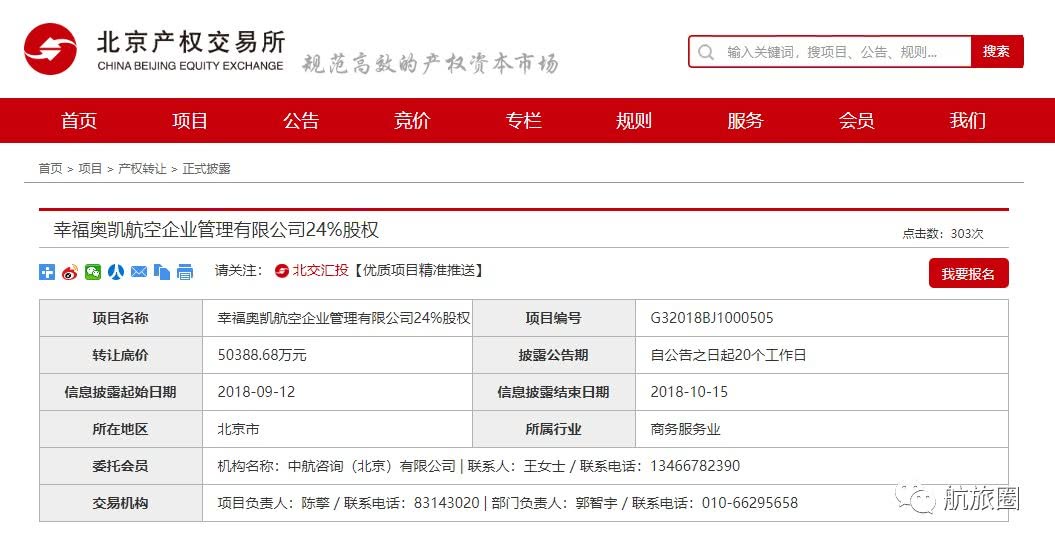The height and width of the screenshot is (545, 1055).
Task: Click the 我要报名 signup button
Action: pos(968,273)
